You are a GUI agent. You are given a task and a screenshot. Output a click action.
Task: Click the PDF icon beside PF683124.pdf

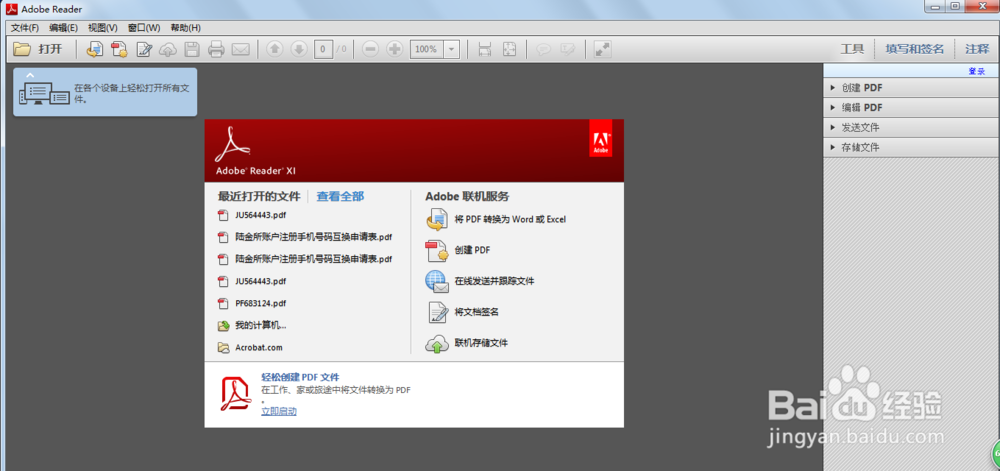pos(223,303)
